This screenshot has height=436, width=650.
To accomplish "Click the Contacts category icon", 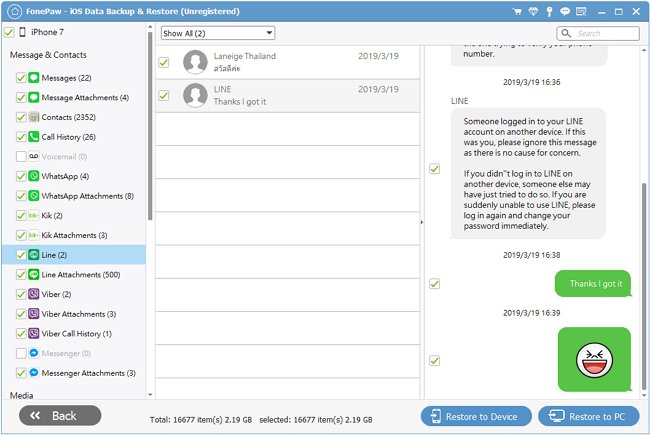I will pos(34,117).
